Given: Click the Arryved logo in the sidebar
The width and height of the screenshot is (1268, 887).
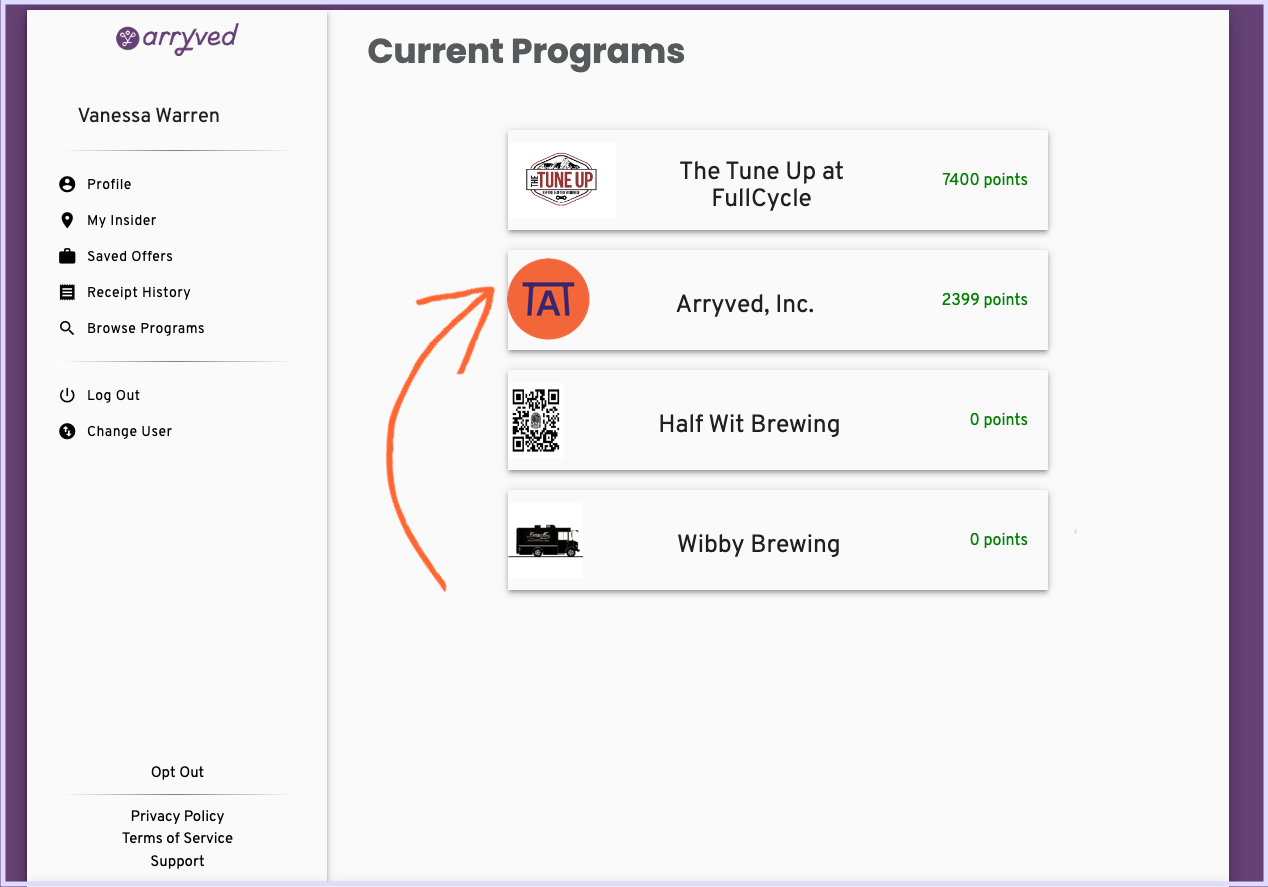Looking at the screenshot, I should [177, 39].
